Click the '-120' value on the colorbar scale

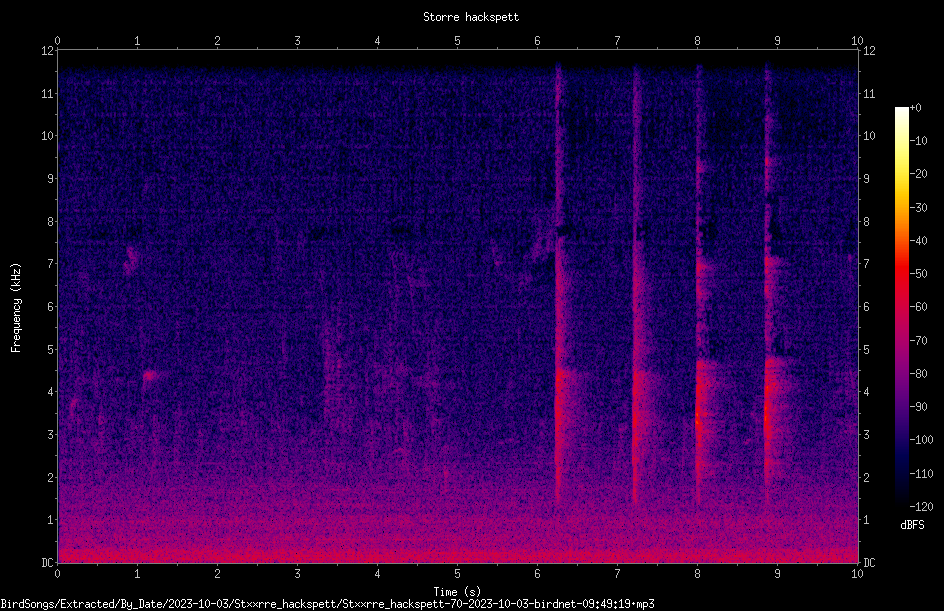922,507
